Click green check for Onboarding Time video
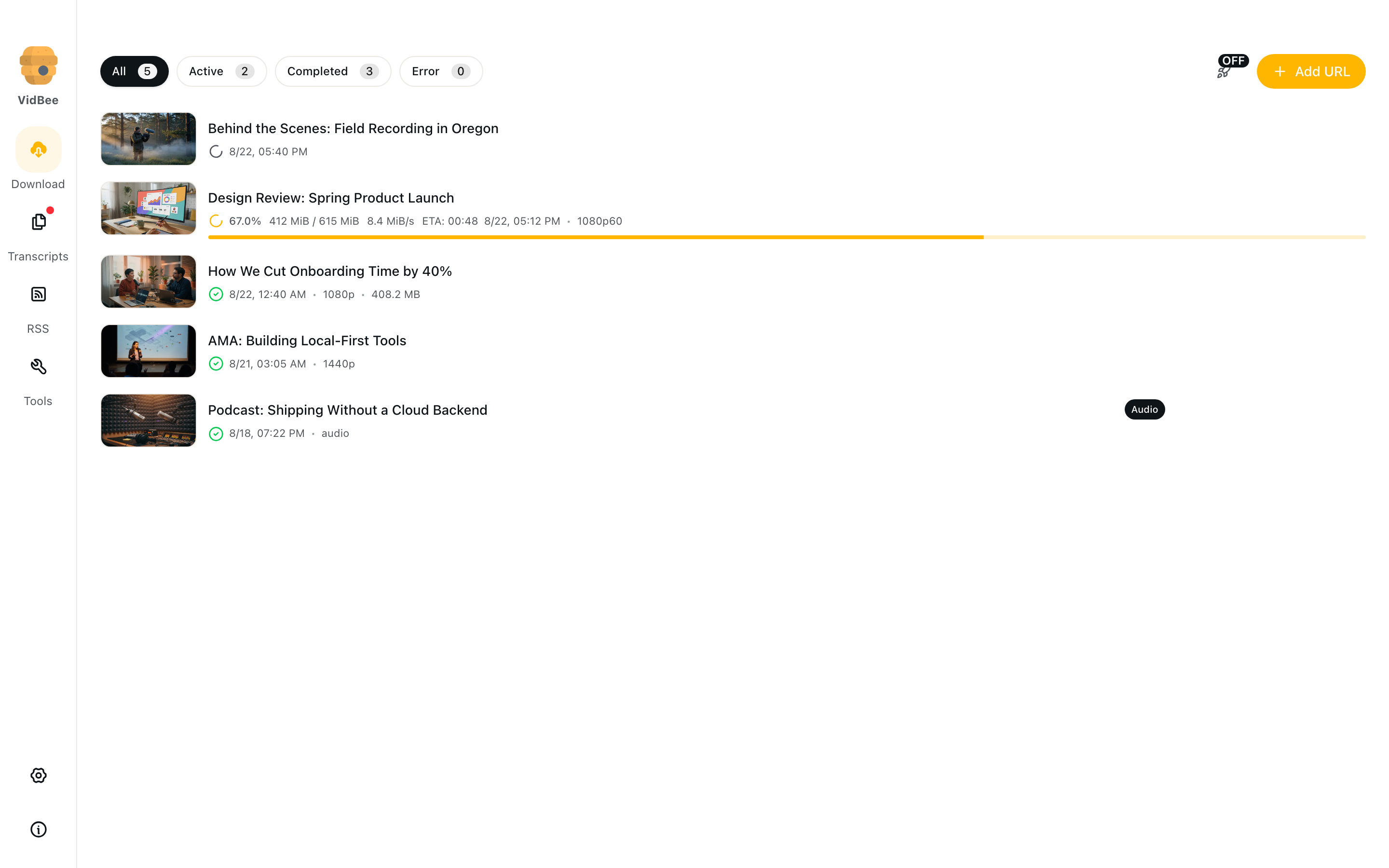1389x868 pixels. click(216, 295)
